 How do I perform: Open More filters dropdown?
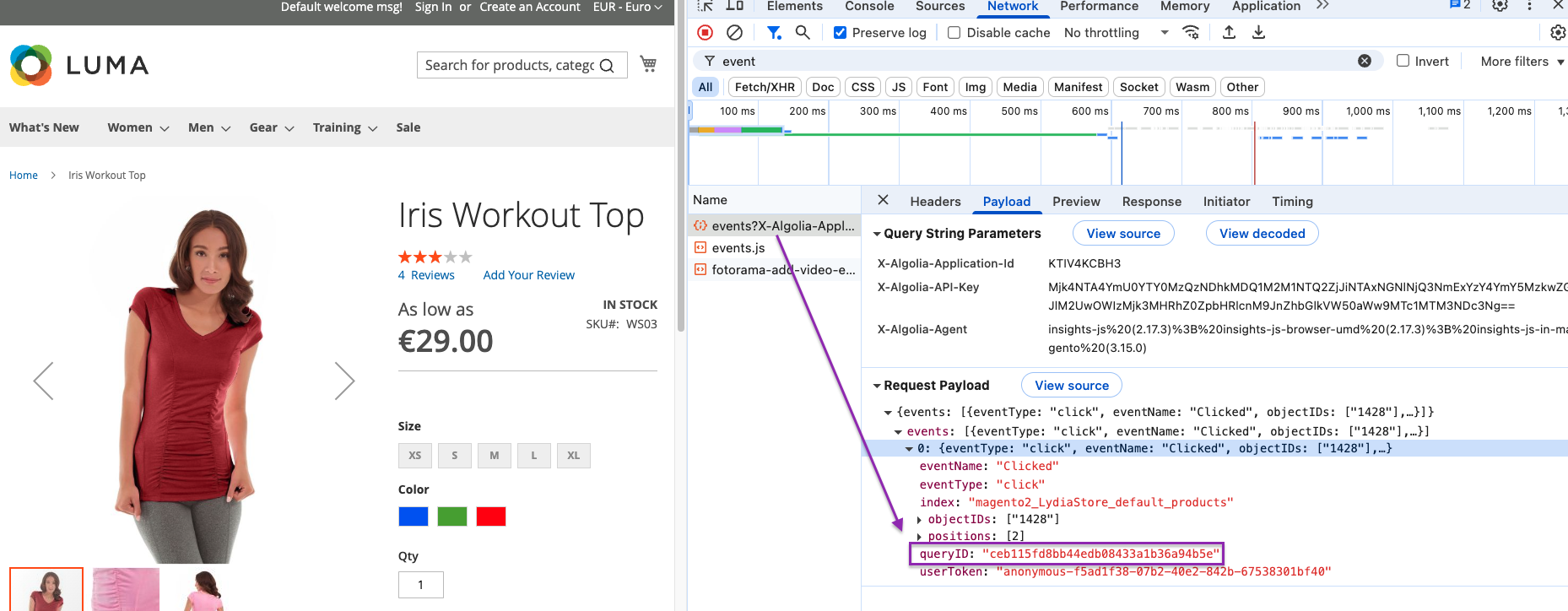coord(1522,61)
